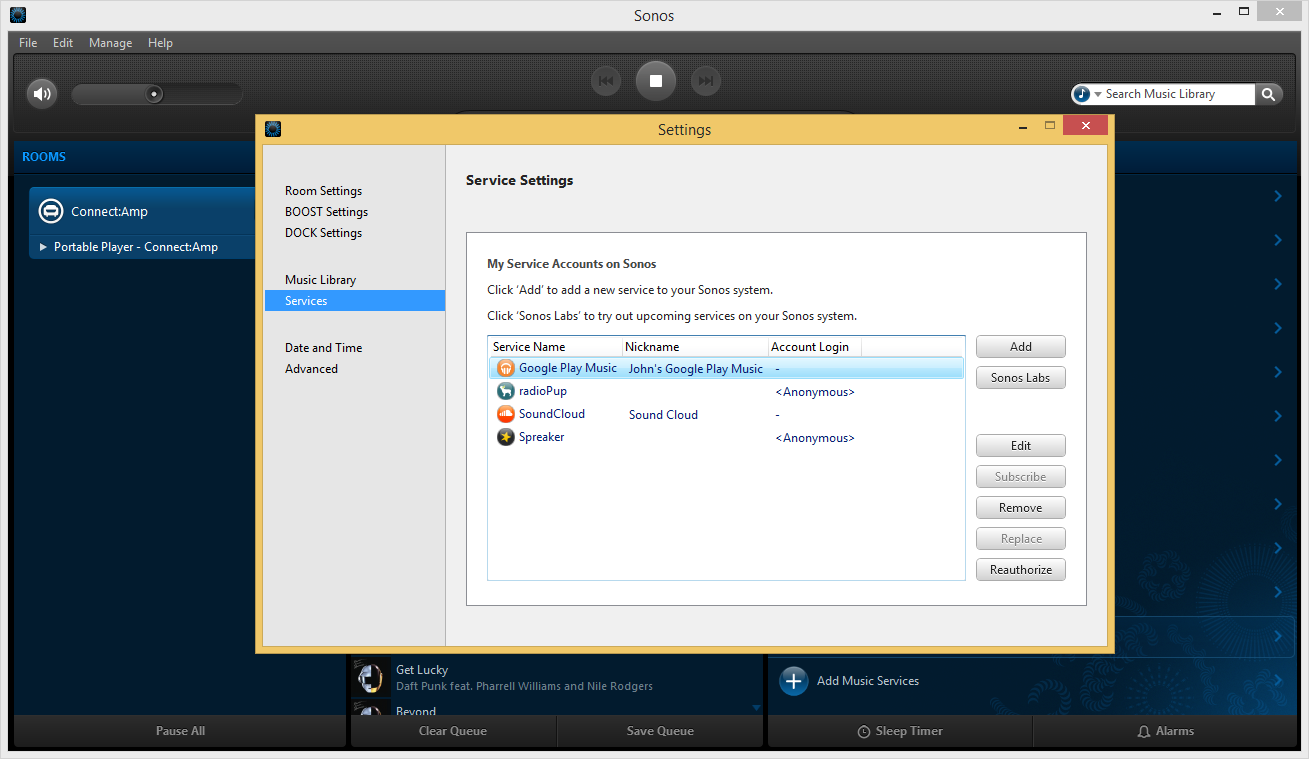Select the Google Play Music service name
This screenshot has width=1309, height=759.
[x=568, y=368]
